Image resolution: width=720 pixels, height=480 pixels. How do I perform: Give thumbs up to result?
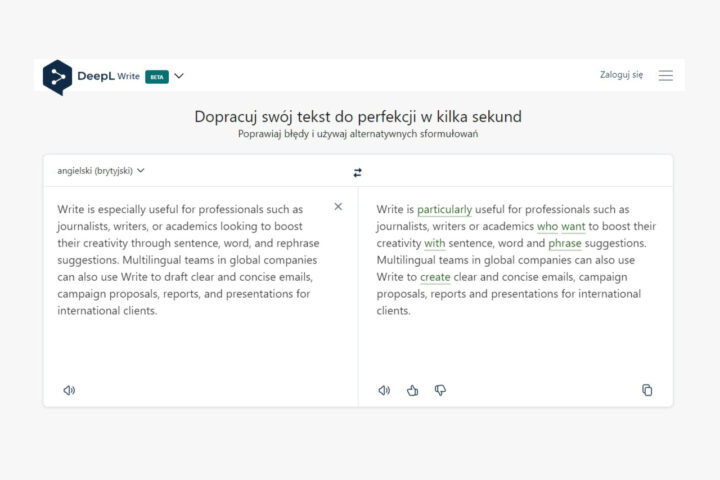pyautogui.click(x=412, y=390)
